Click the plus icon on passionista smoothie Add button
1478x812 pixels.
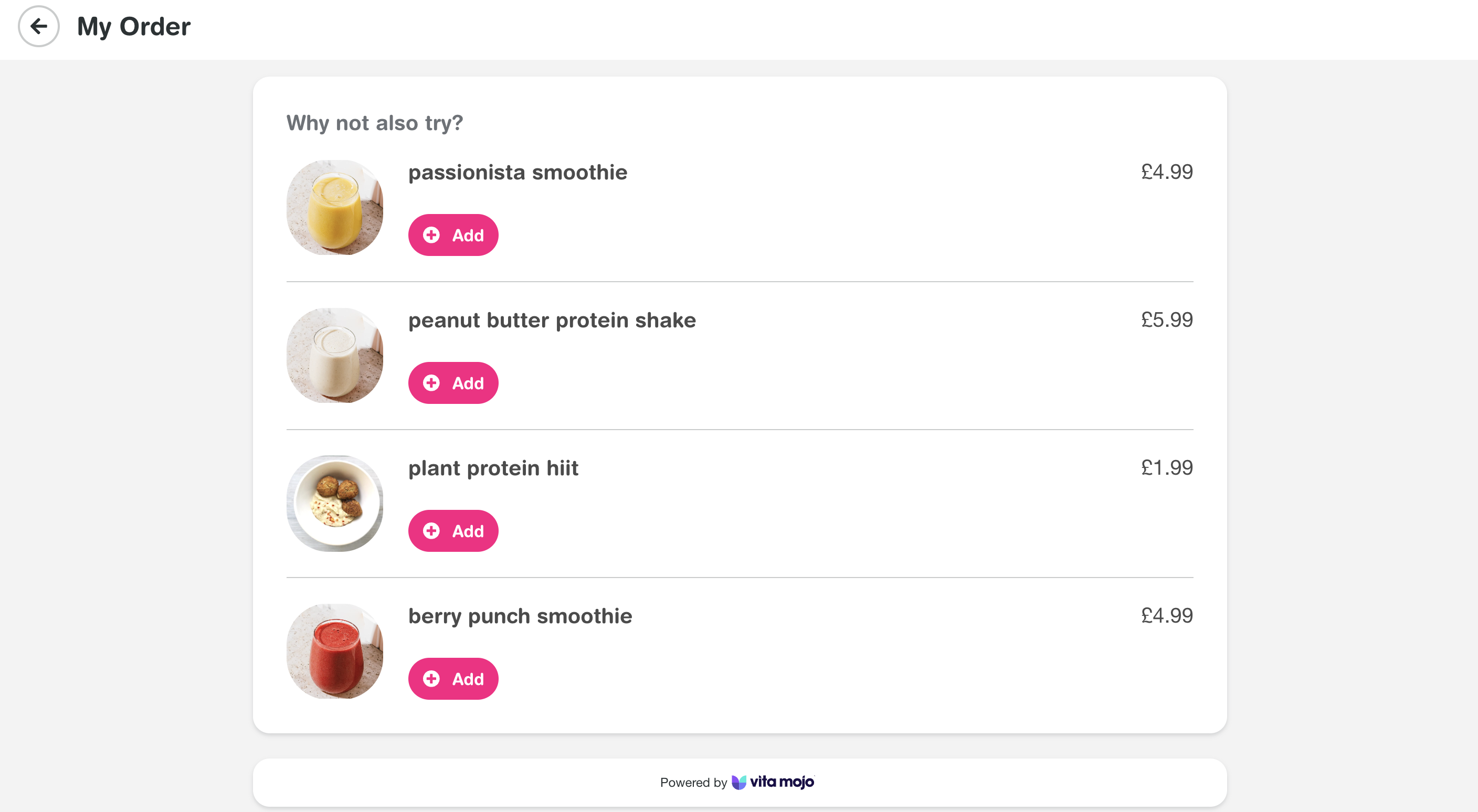click(431, 234)
